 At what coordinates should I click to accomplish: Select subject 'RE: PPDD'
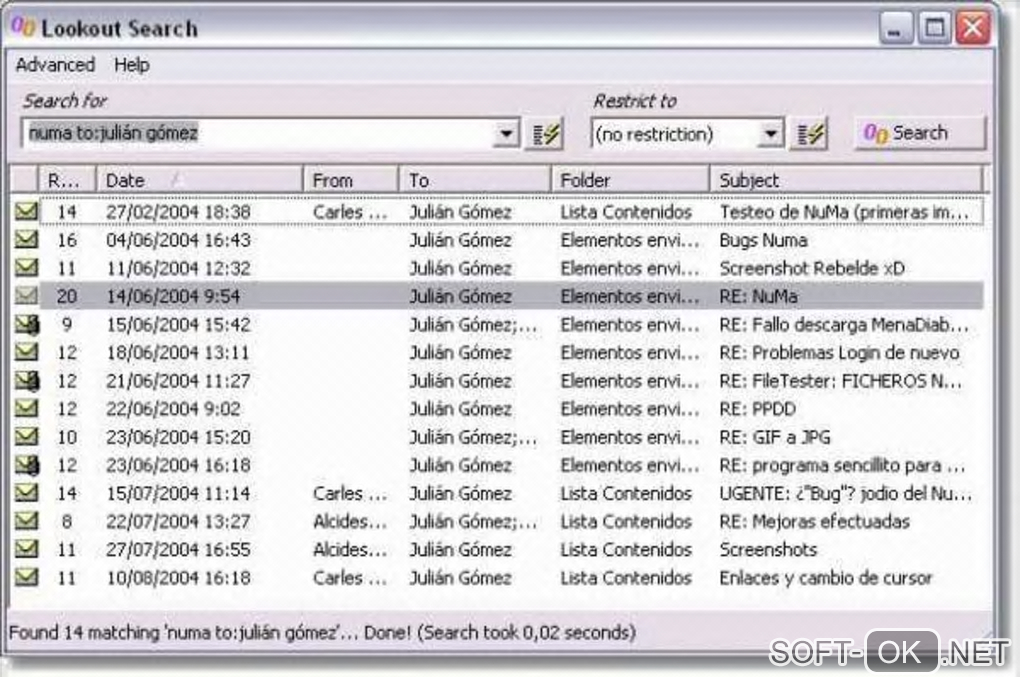point(758,409)
